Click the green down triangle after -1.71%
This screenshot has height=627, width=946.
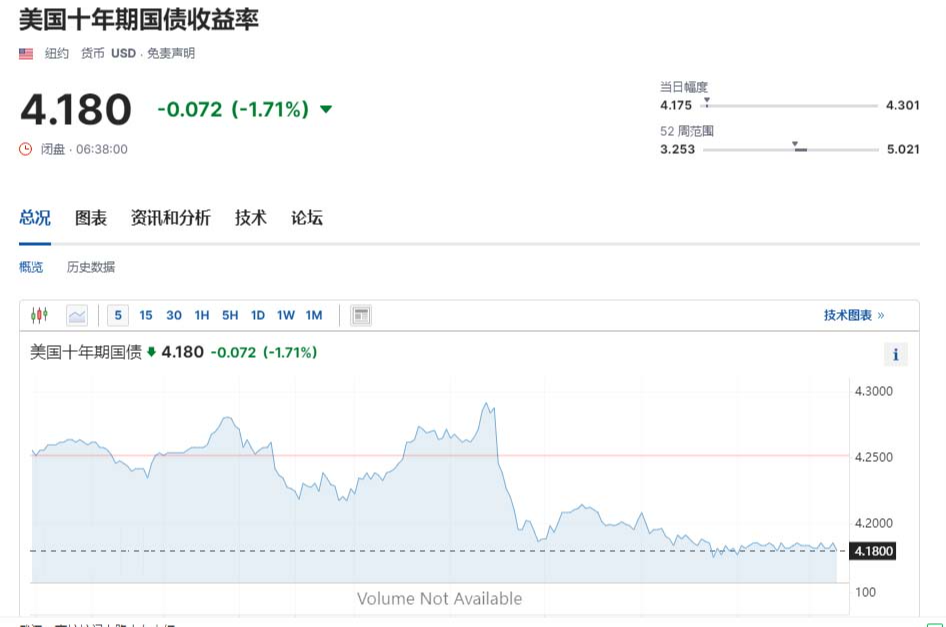click(324, 109)
